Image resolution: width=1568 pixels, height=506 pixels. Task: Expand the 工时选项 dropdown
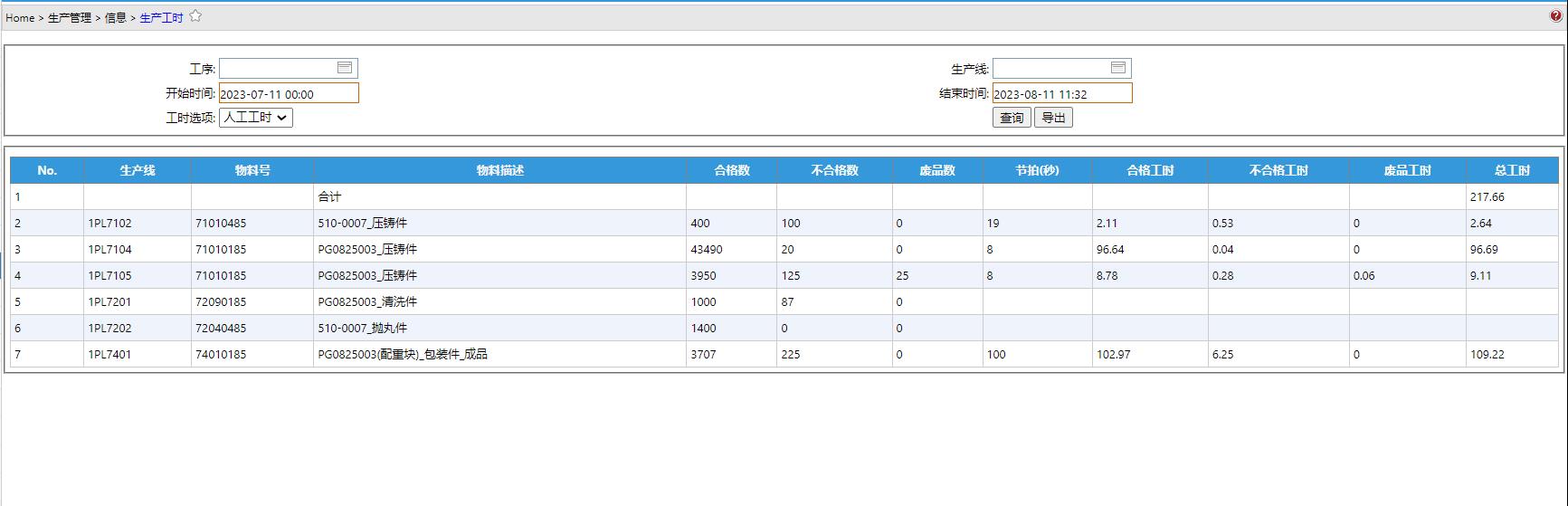point(256,118)
